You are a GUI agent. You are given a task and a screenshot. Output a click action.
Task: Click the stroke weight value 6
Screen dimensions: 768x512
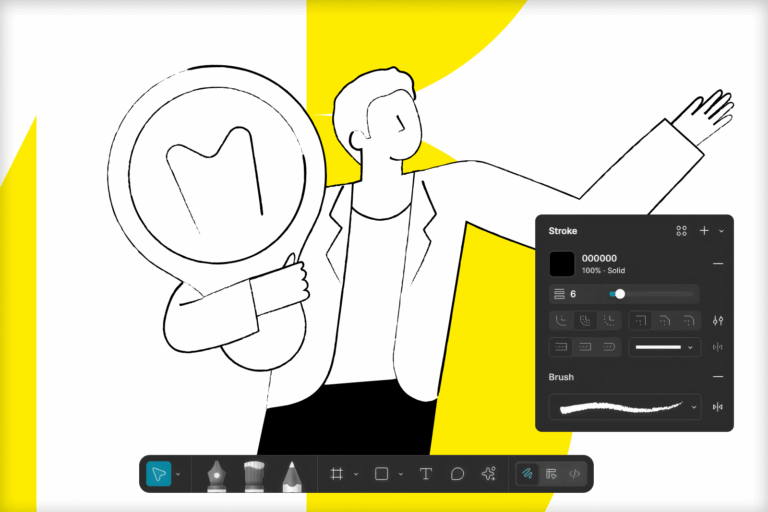(x=573, y=294)
